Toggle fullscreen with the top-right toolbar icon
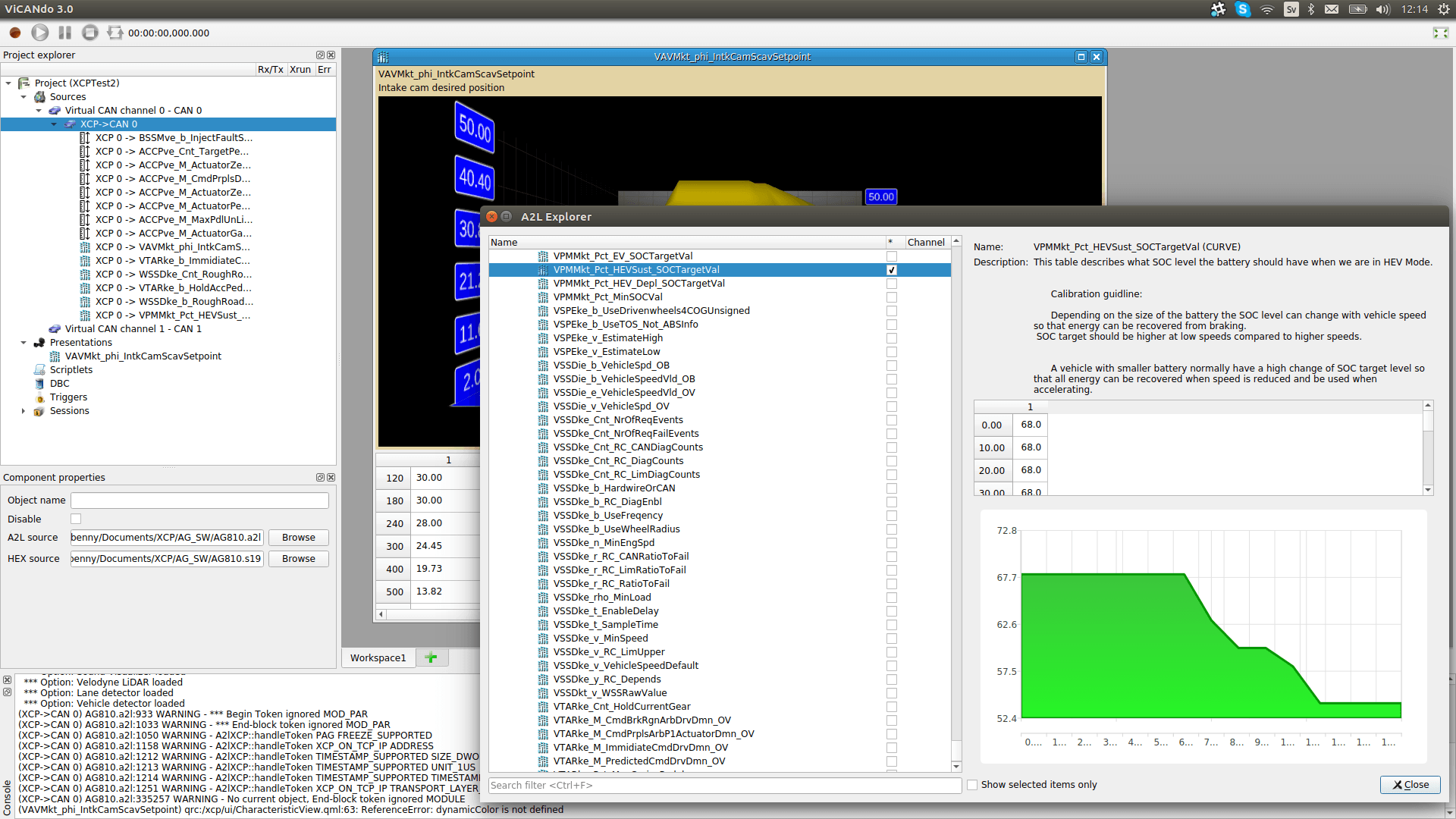Image resolution: width=1456 pixels, height=819 pixels. (1441, 33)
